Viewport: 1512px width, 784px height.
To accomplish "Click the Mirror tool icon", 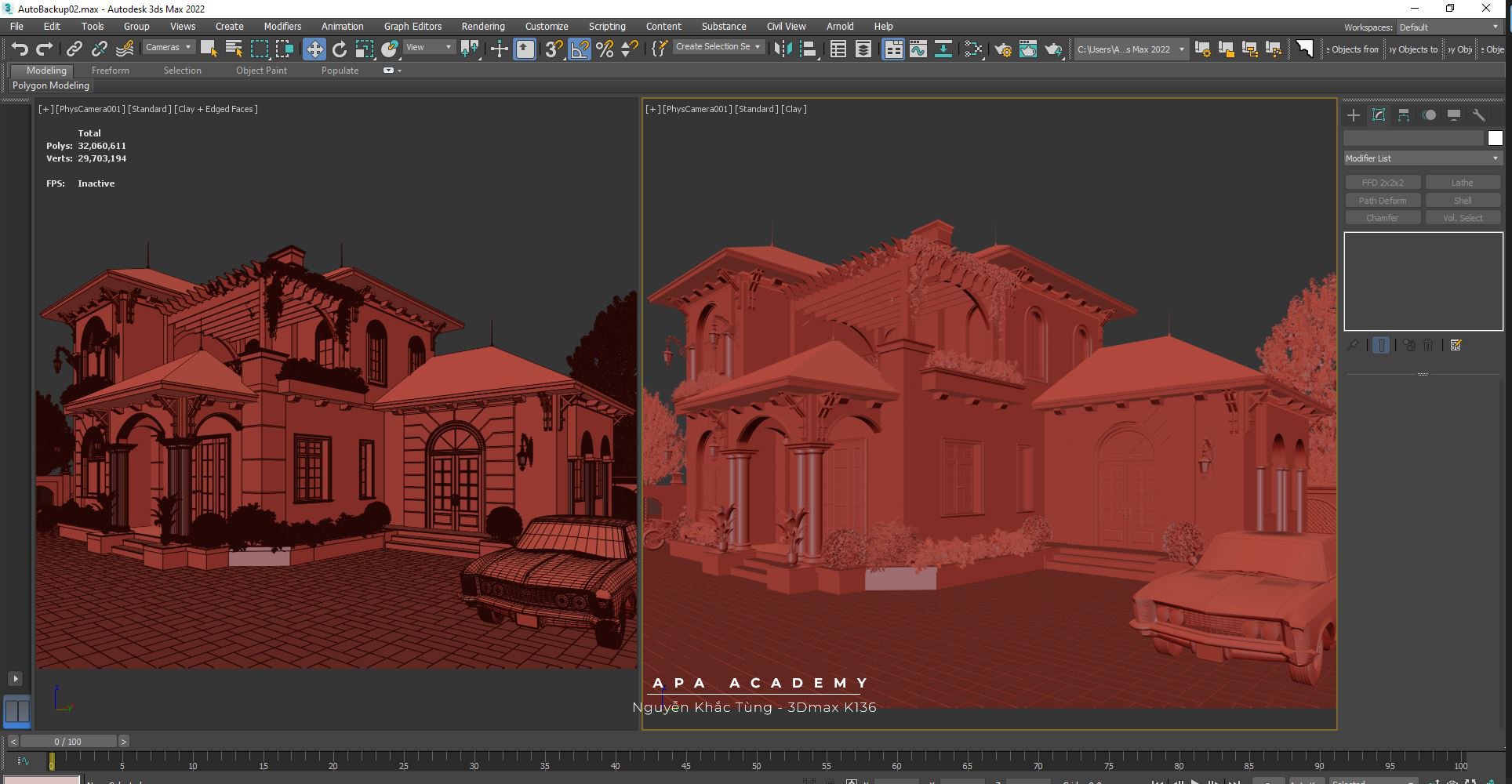I will 782,49.
